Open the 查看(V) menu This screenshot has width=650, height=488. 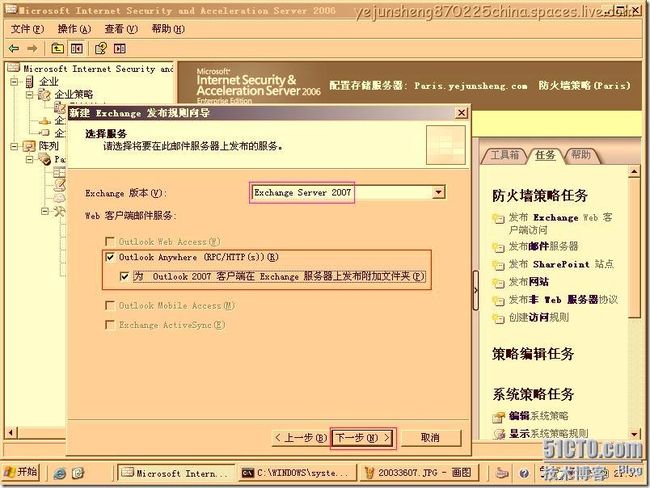[x=121, y=29]
